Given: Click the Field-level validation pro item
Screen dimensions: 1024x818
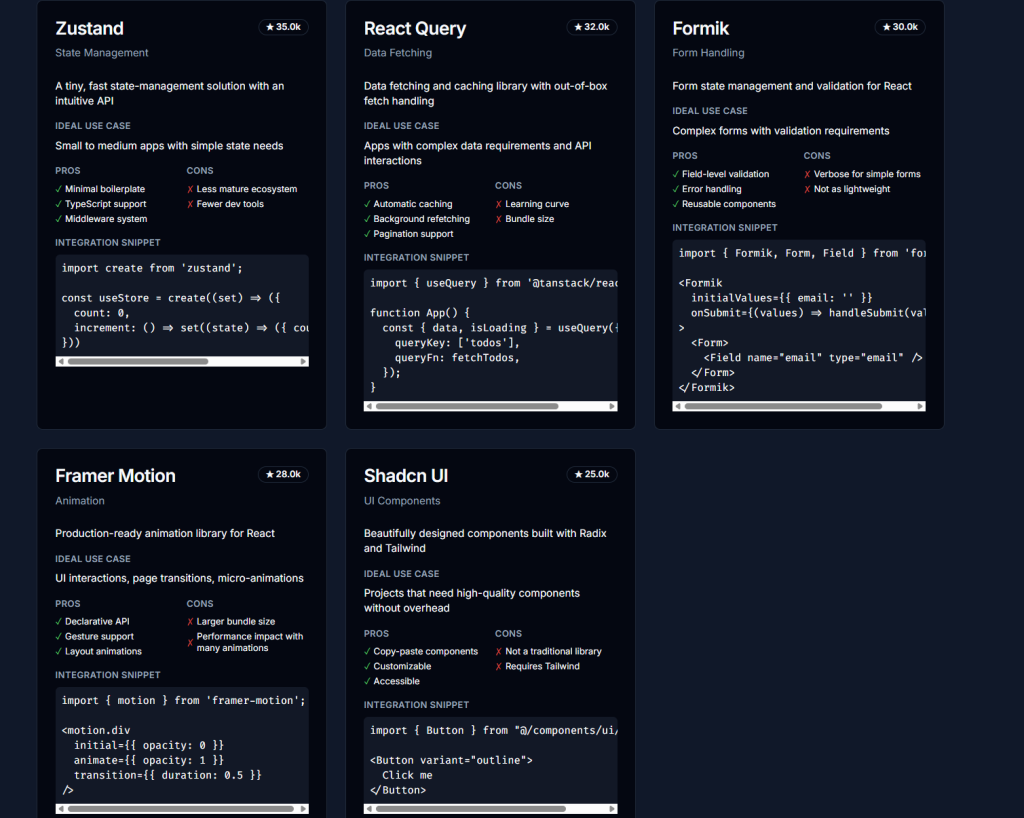Looking at the screenshot, I should (721, 174).
